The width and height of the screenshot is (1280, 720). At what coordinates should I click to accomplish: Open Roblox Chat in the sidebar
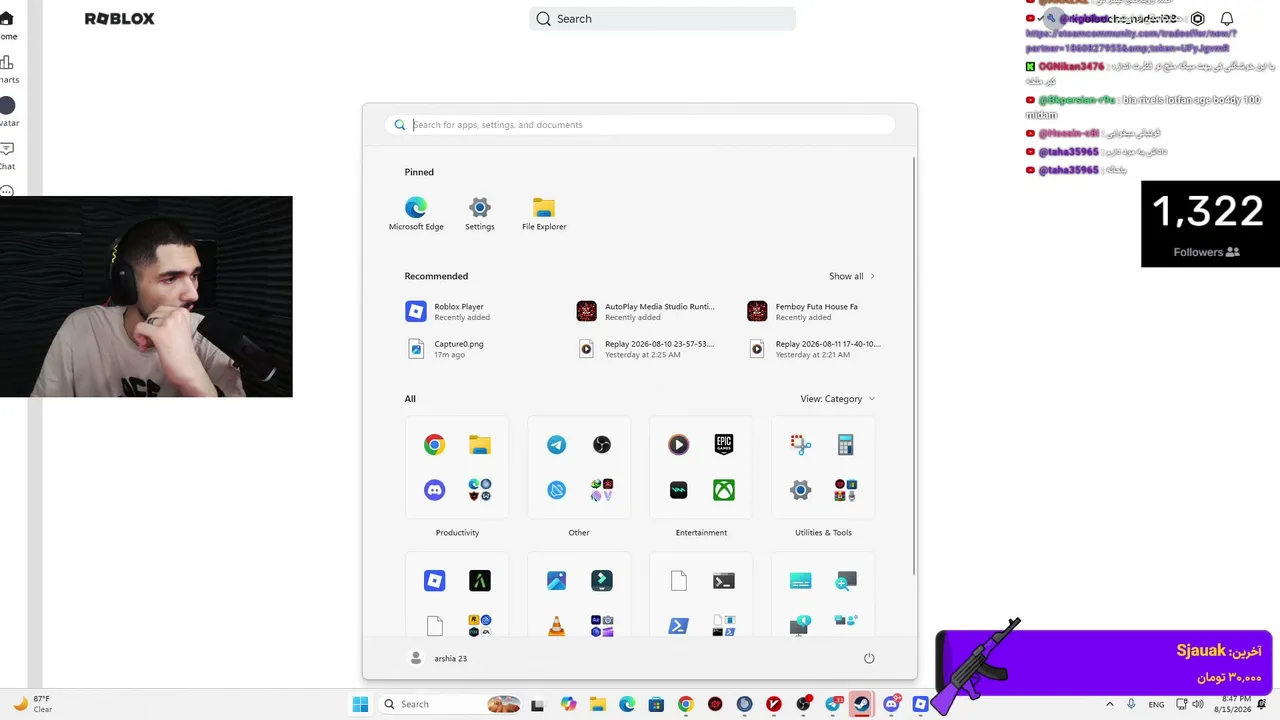7,155
